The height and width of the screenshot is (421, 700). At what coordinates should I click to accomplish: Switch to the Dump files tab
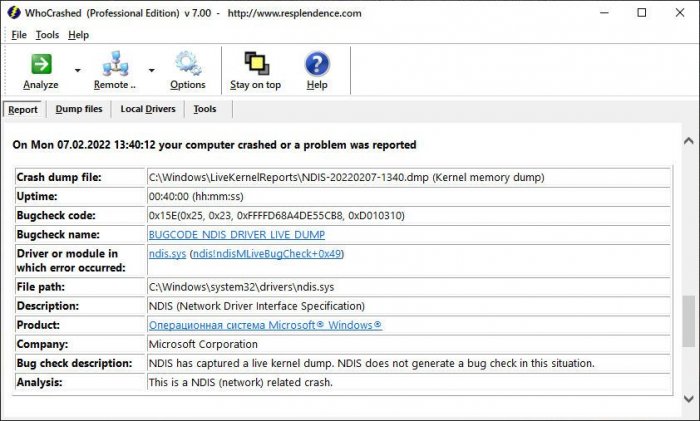tap(79, 109)
